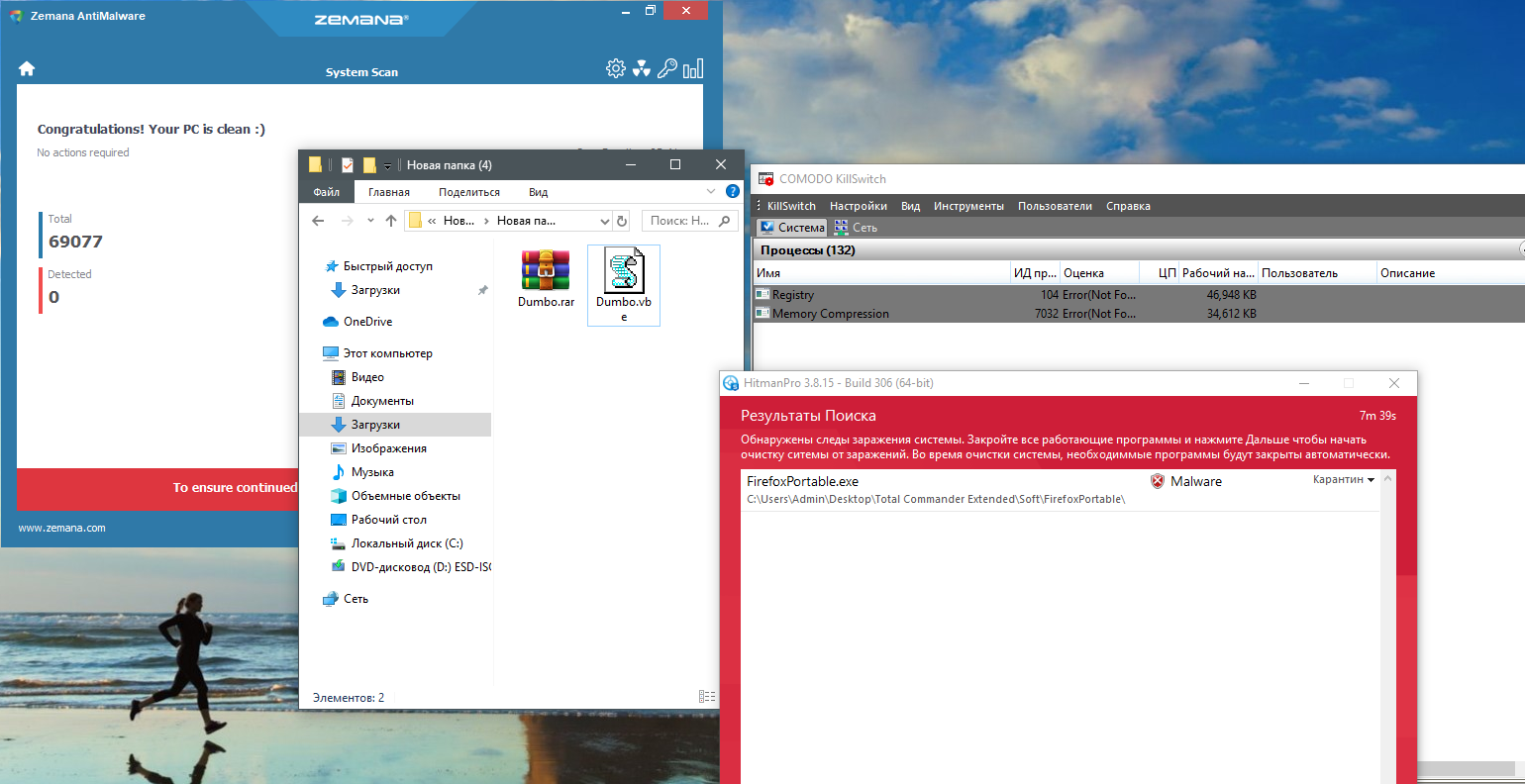The width and height of the screenshot is (1525, 784).
Task: Select FirefoxPortable.exe result row
Action: tap(1060, 490)
